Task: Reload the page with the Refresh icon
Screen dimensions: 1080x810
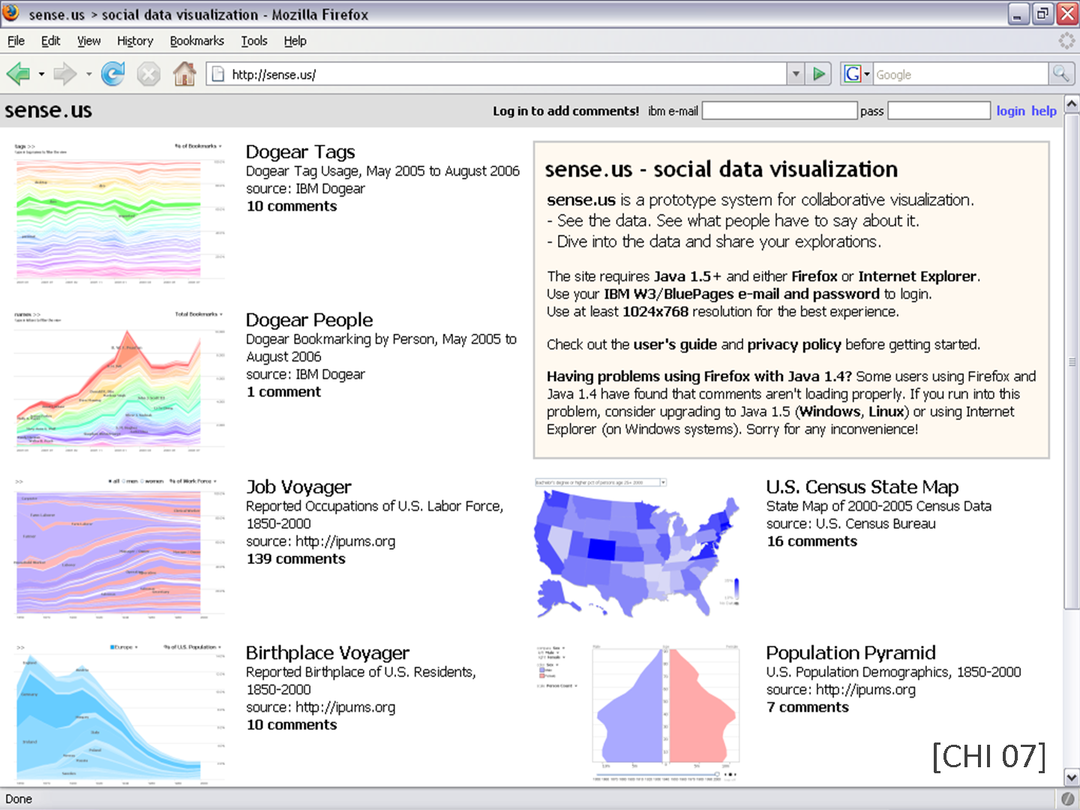Action: click(x=113, y=74)
